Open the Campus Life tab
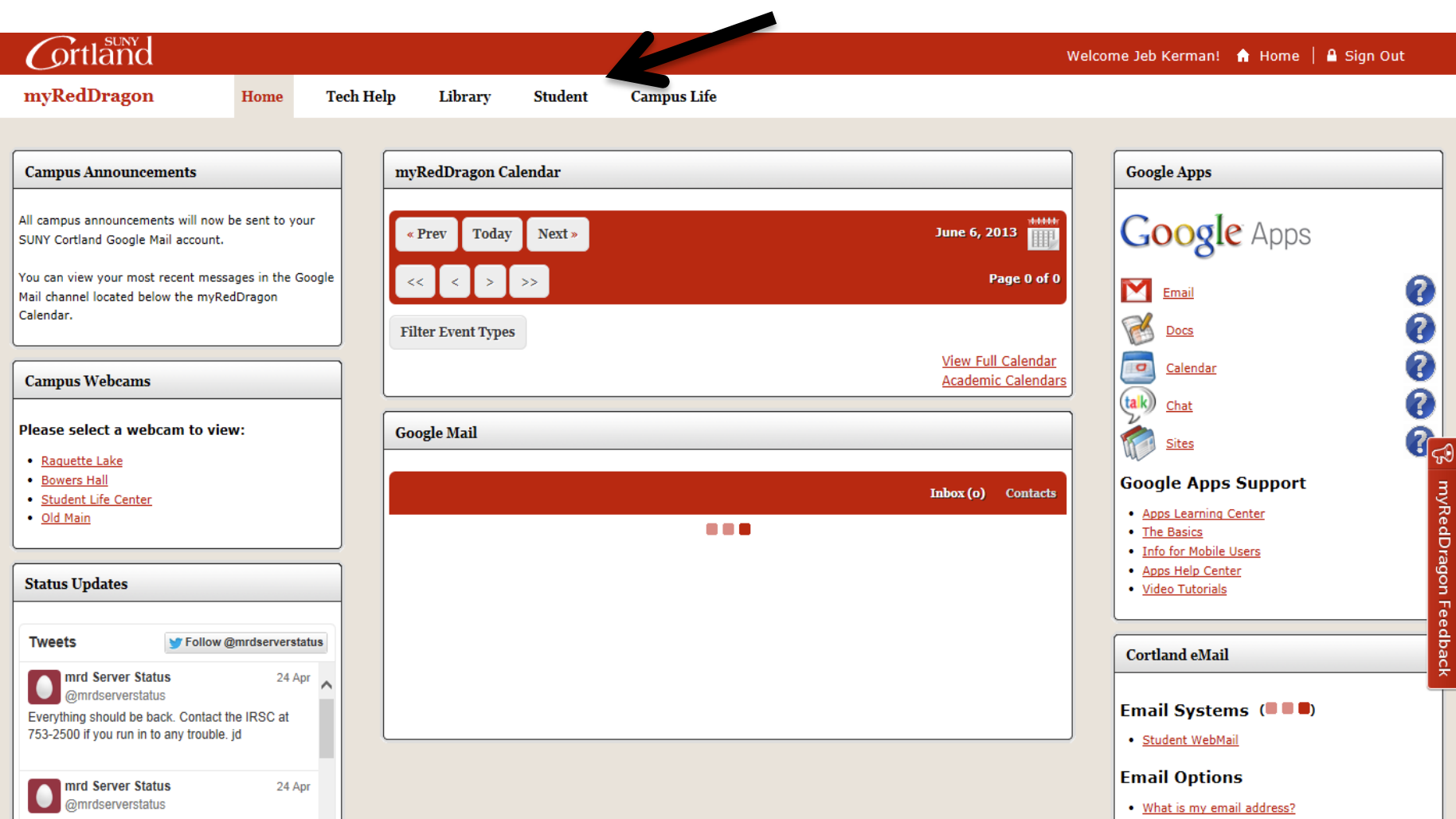Screen dimensions: 1456x819 click(x=673, y=96)
